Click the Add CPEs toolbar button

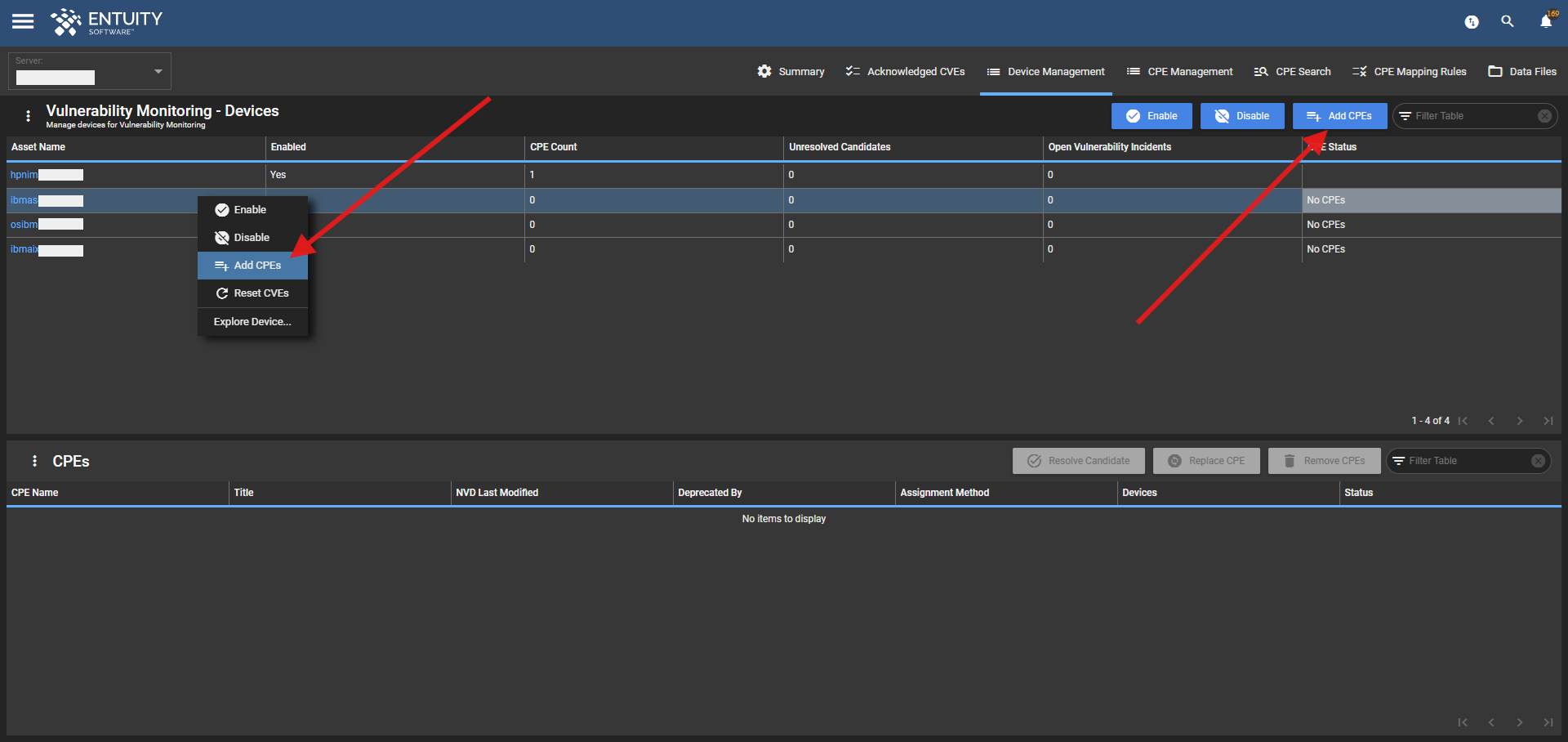(1339, 116)
